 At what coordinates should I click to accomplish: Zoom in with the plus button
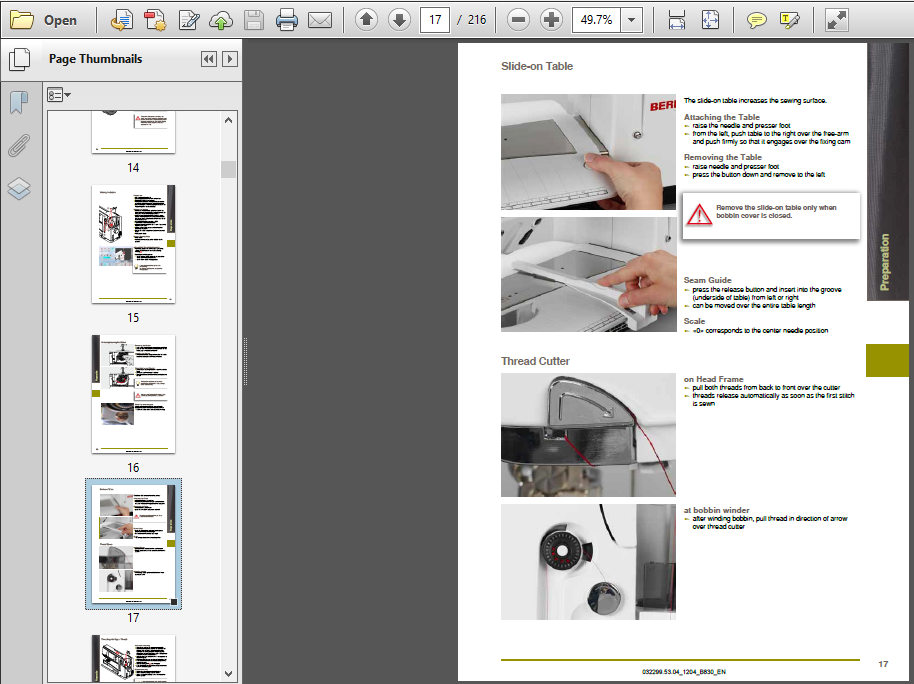pos(551,20)
